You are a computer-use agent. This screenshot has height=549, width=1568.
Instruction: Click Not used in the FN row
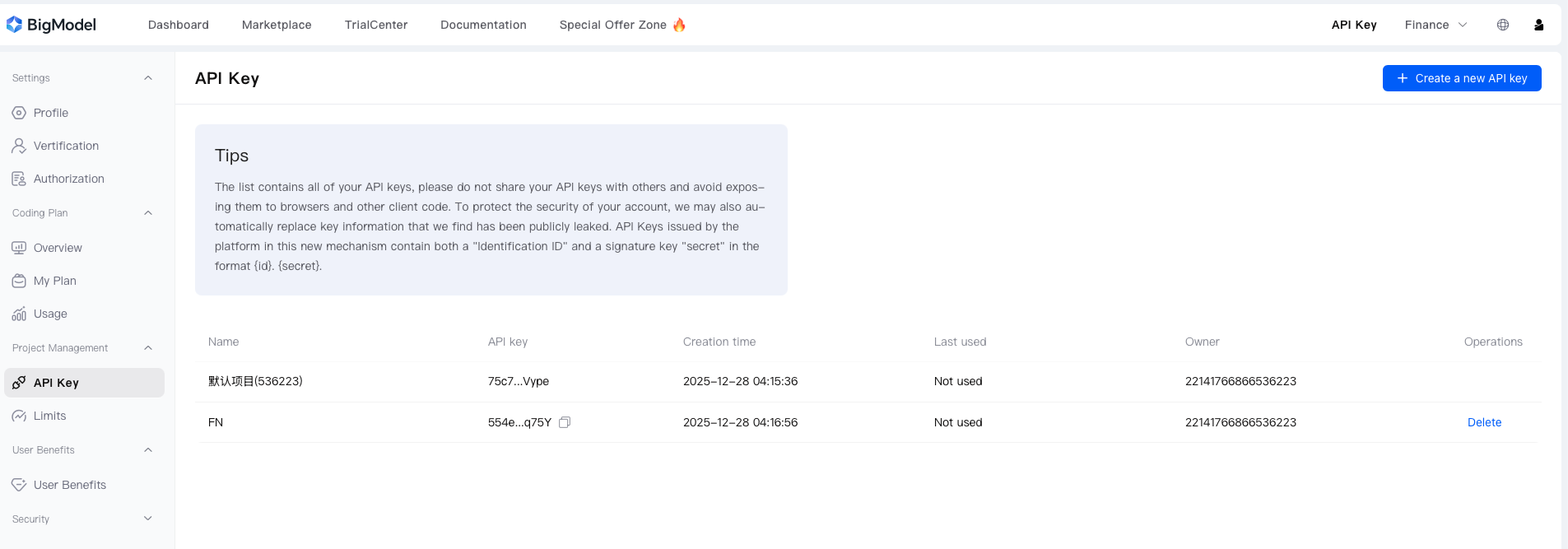click(x=958, y=422)
